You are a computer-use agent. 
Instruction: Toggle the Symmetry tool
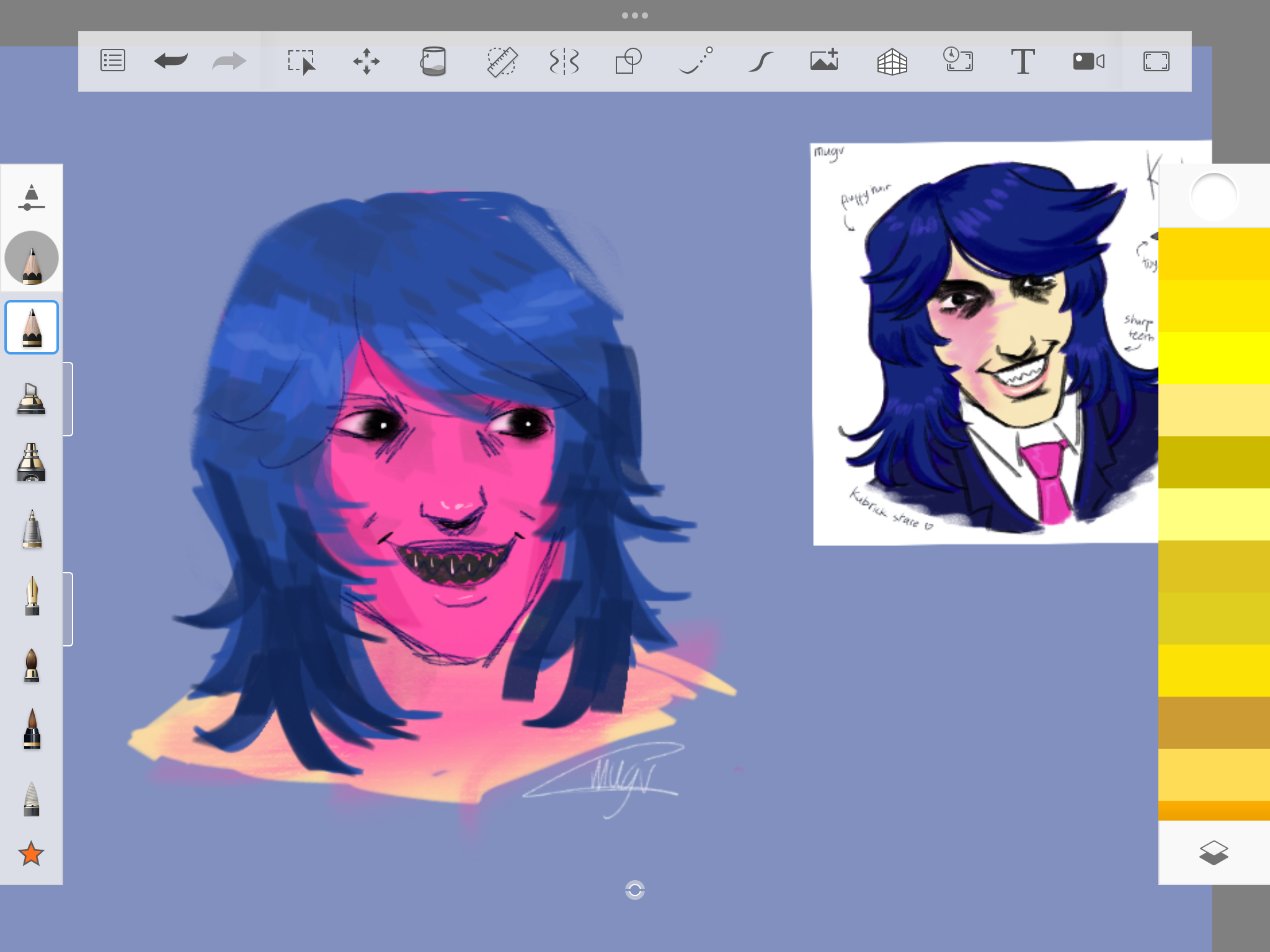564,61
